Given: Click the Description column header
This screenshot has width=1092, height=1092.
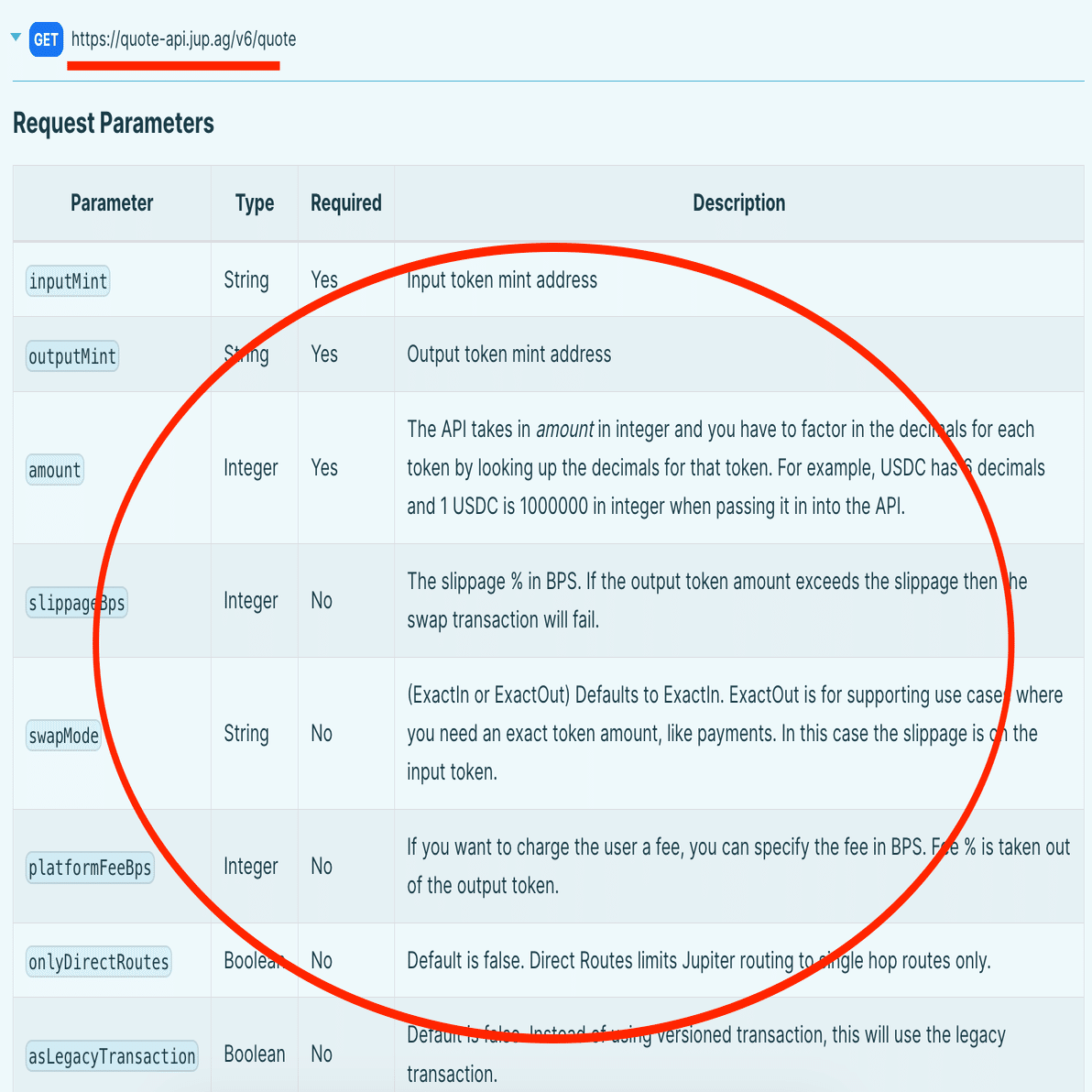Looking at the screenshot, I should (x=739, y=202).
